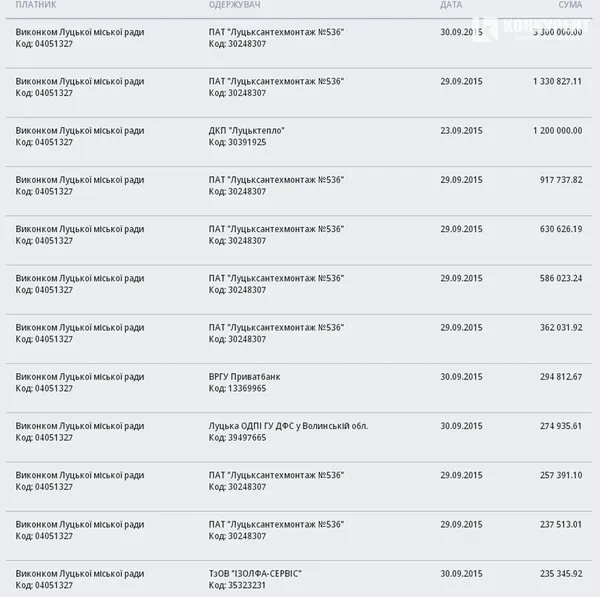The height and width of the screenshot is (597, 600).
Task: Click the 917 737.82 payment amount
Action: point(561,180)
